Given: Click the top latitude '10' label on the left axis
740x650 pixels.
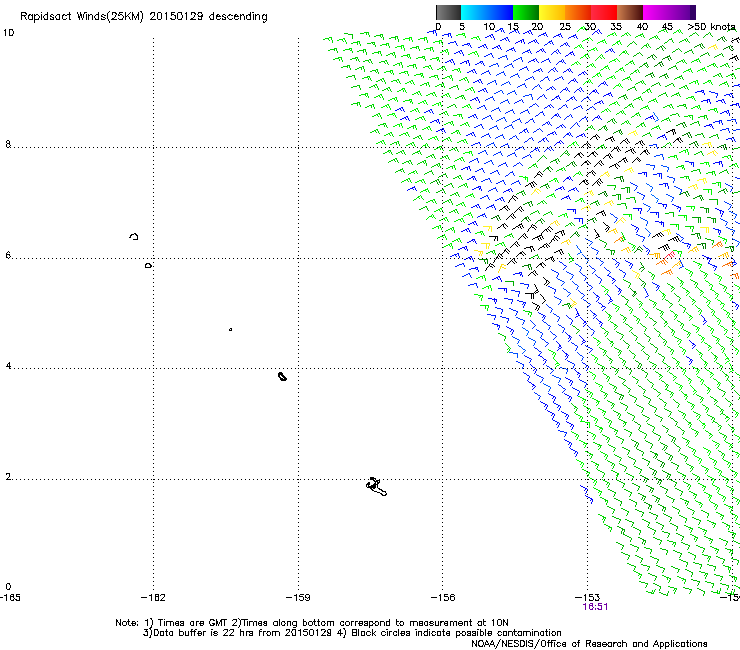Looking at the screenshot, I should pyautogui.click(x=8, y=33).
